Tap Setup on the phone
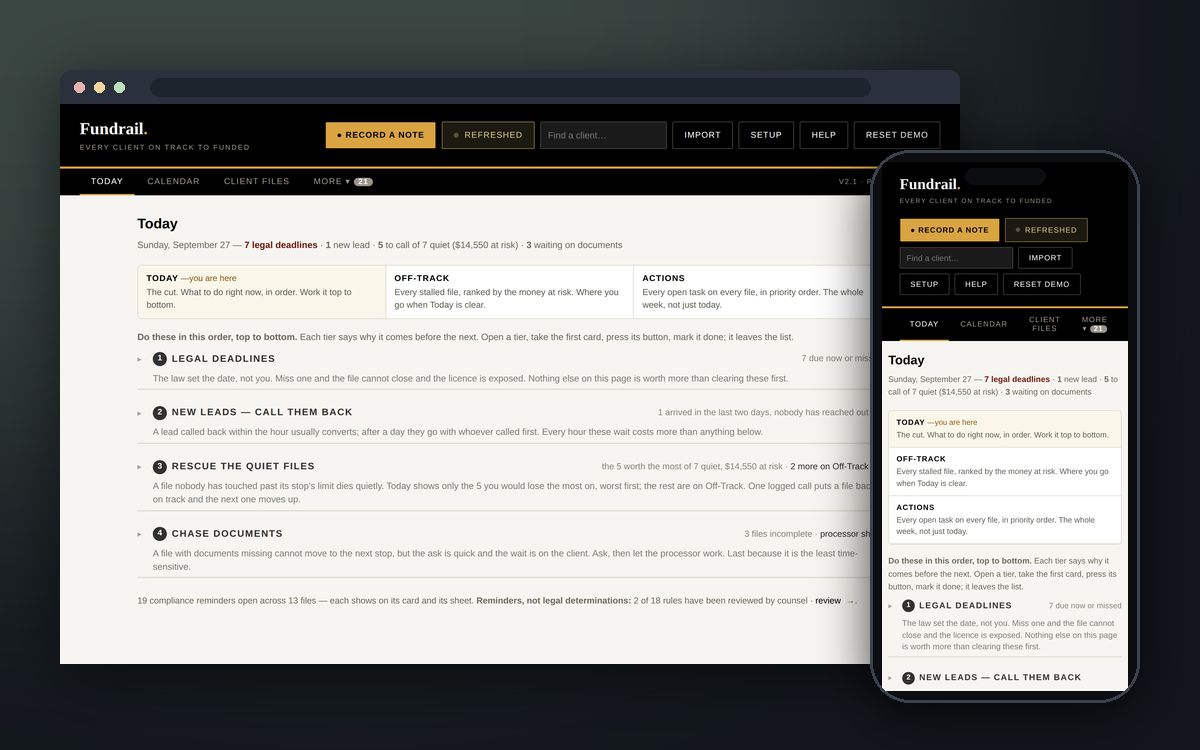 pos(924,284)
